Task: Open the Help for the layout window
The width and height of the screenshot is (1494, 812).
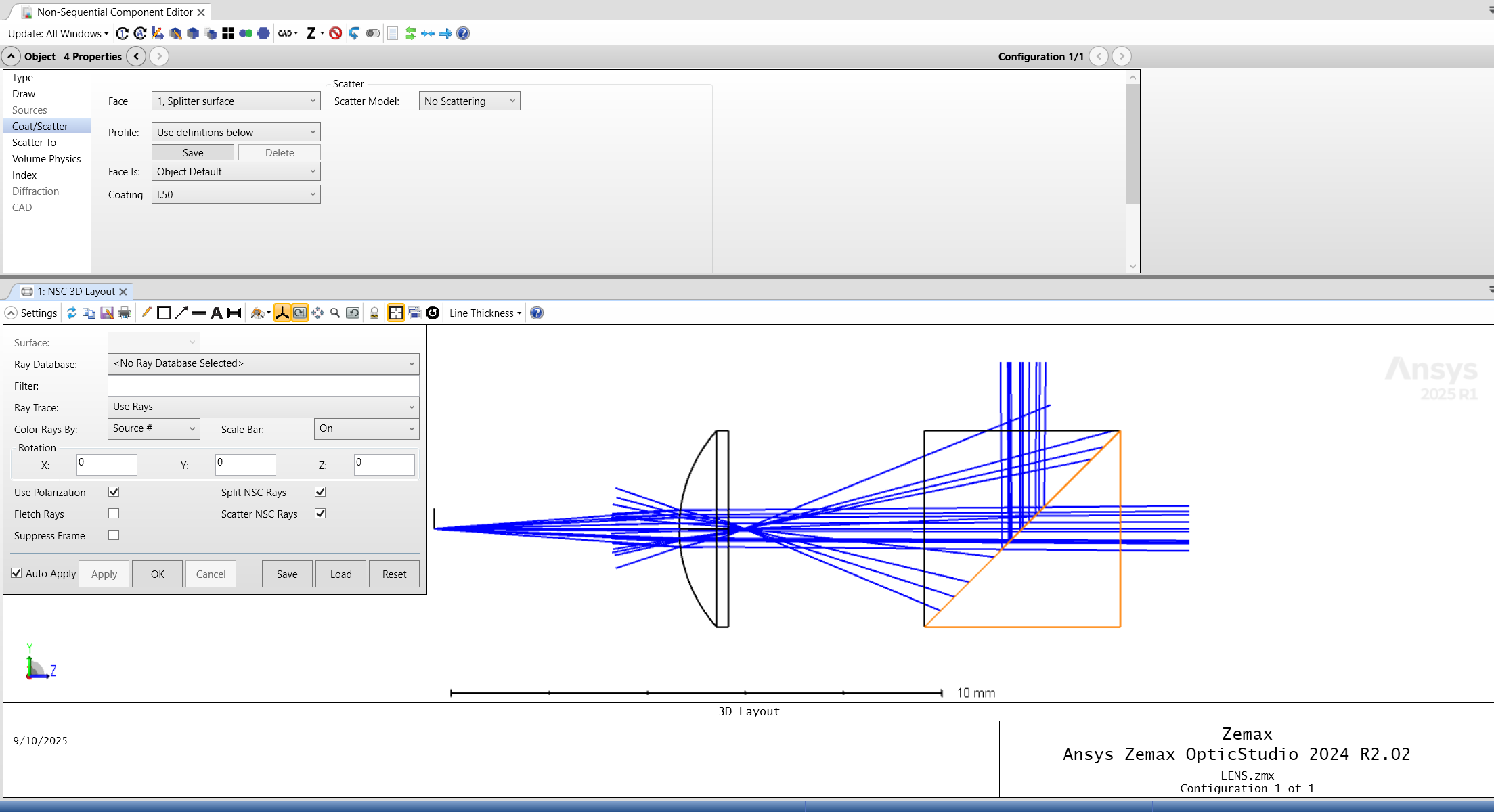Action: (536, 313)
